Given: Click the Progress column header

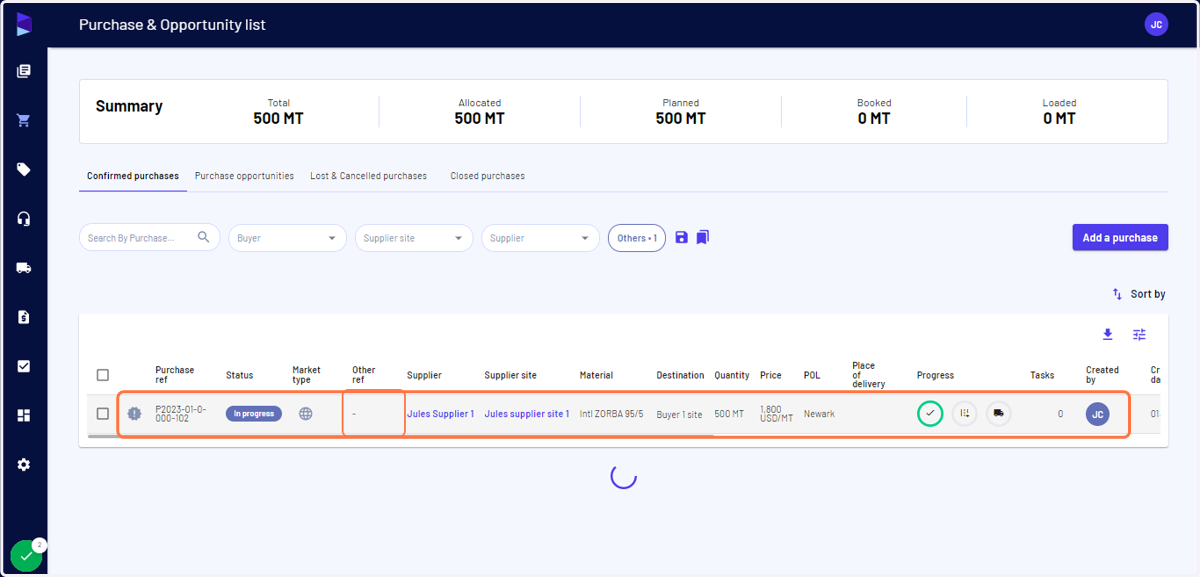Looking at the screenshot, I should click(x=935, y=375).
